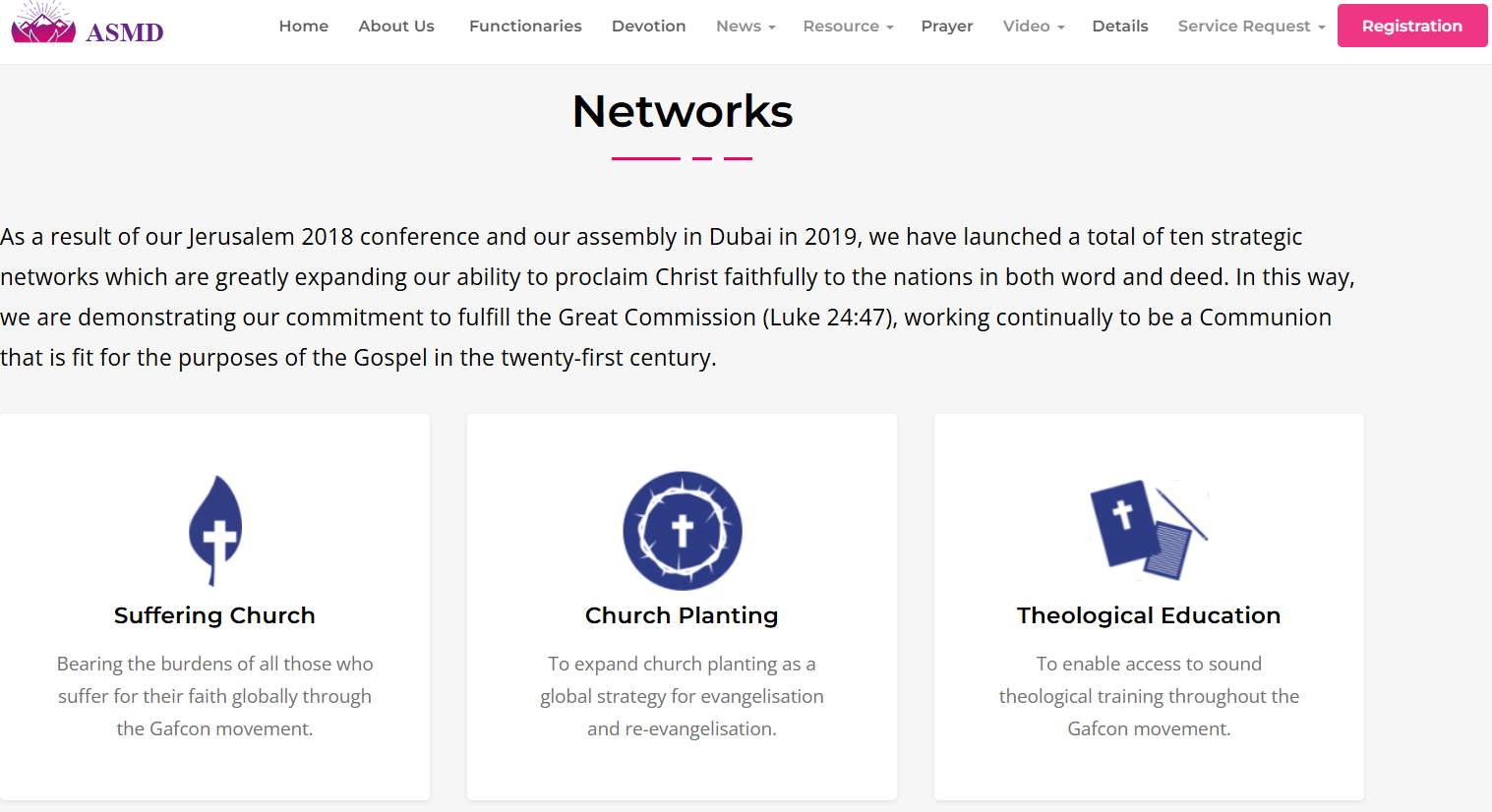This screenshot has height=812, width=1492.
Task: Open the About Us page
Action: click(x=396, y=27)
